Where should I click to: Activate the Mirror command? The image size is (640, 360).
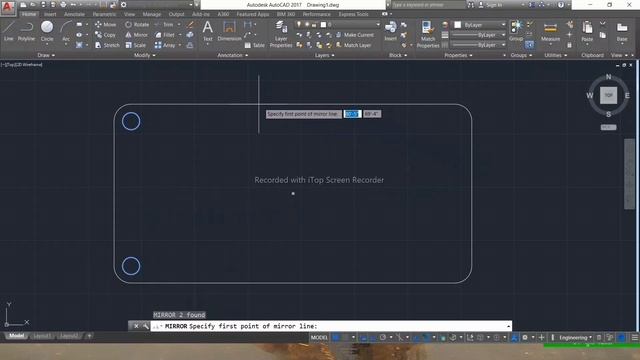[136, 35]
